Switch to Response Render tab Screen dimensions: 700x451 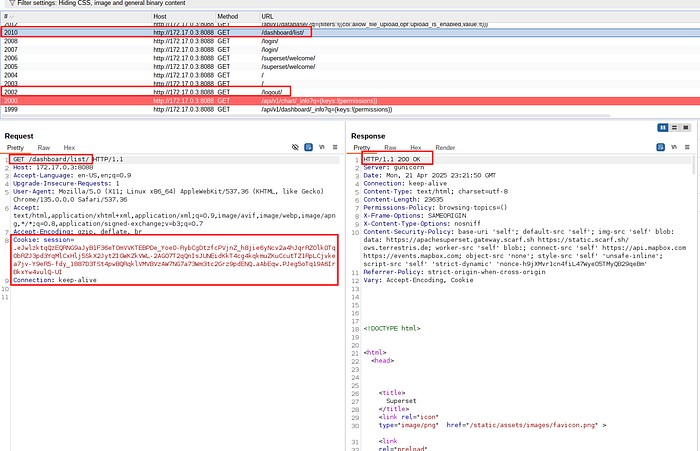(445, 148)
